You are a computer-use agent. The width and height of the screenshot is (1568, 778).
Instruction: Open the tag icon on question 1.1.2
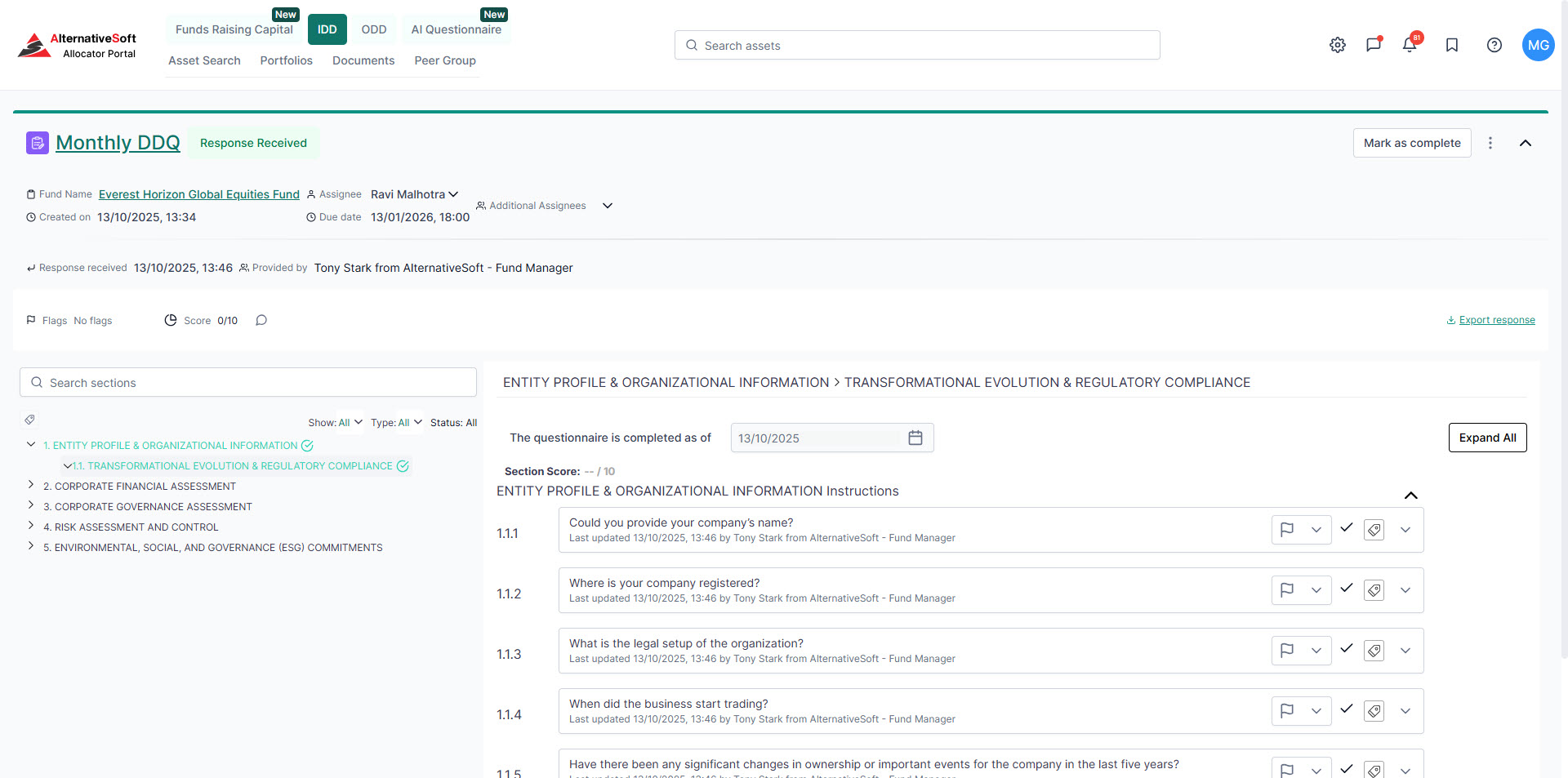[x=1374, y=589]
